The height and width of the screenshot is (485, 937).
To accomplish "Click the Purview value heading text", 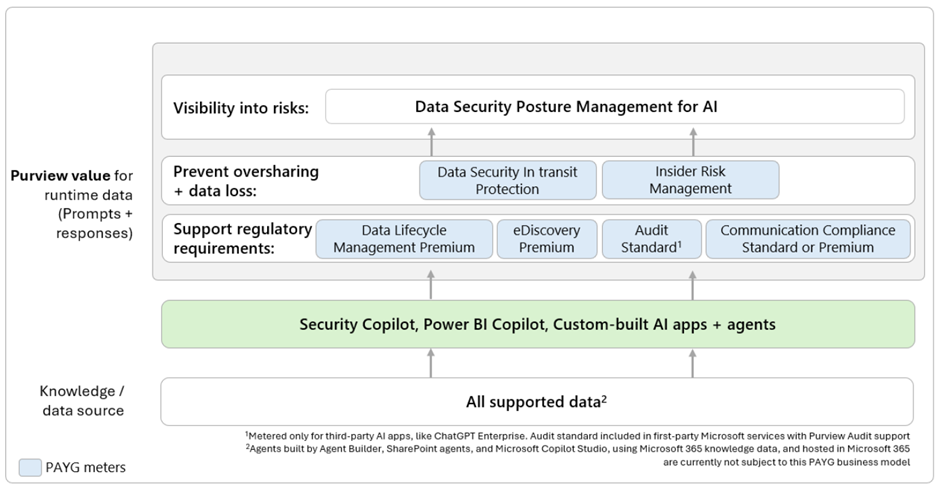I will point(54,176).
